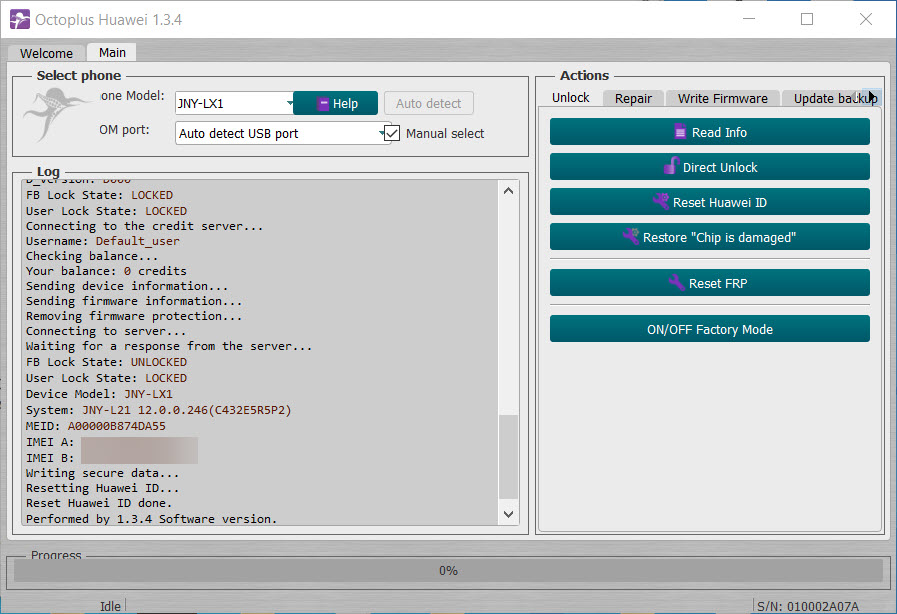The image size is (897, 614).
Task: Click "Sending device information..." log line
Action: [127, 286]
